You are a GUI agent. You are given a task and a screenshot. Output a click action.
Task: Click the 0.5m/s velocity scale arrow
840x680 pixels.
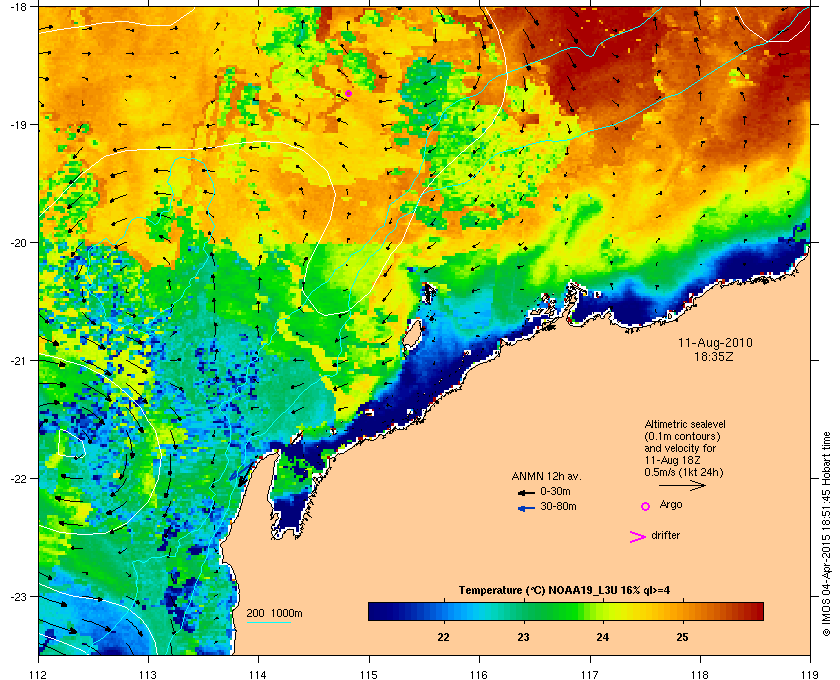tap(682, 485)
